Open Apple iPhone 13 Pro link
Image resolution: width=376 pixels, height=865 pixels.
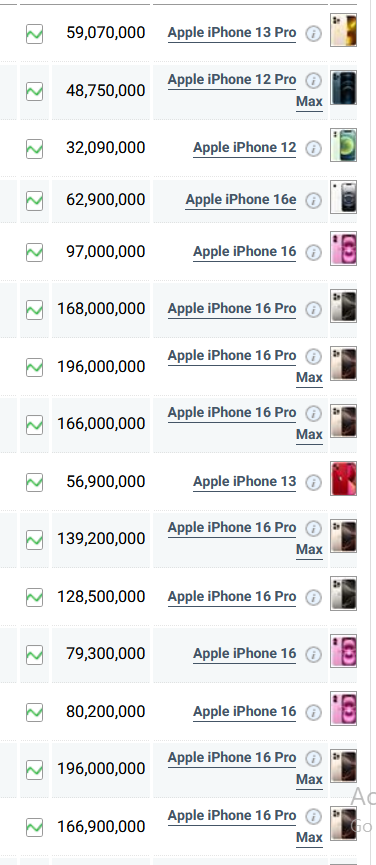point(232,33)
